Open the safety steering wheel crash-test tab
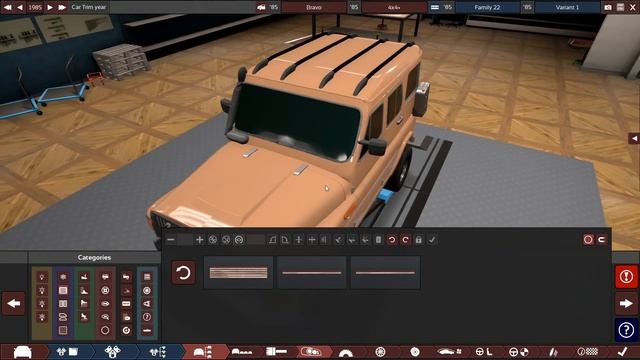The width and height of the screenshot is (640, 360). click(x=518, y=352)
